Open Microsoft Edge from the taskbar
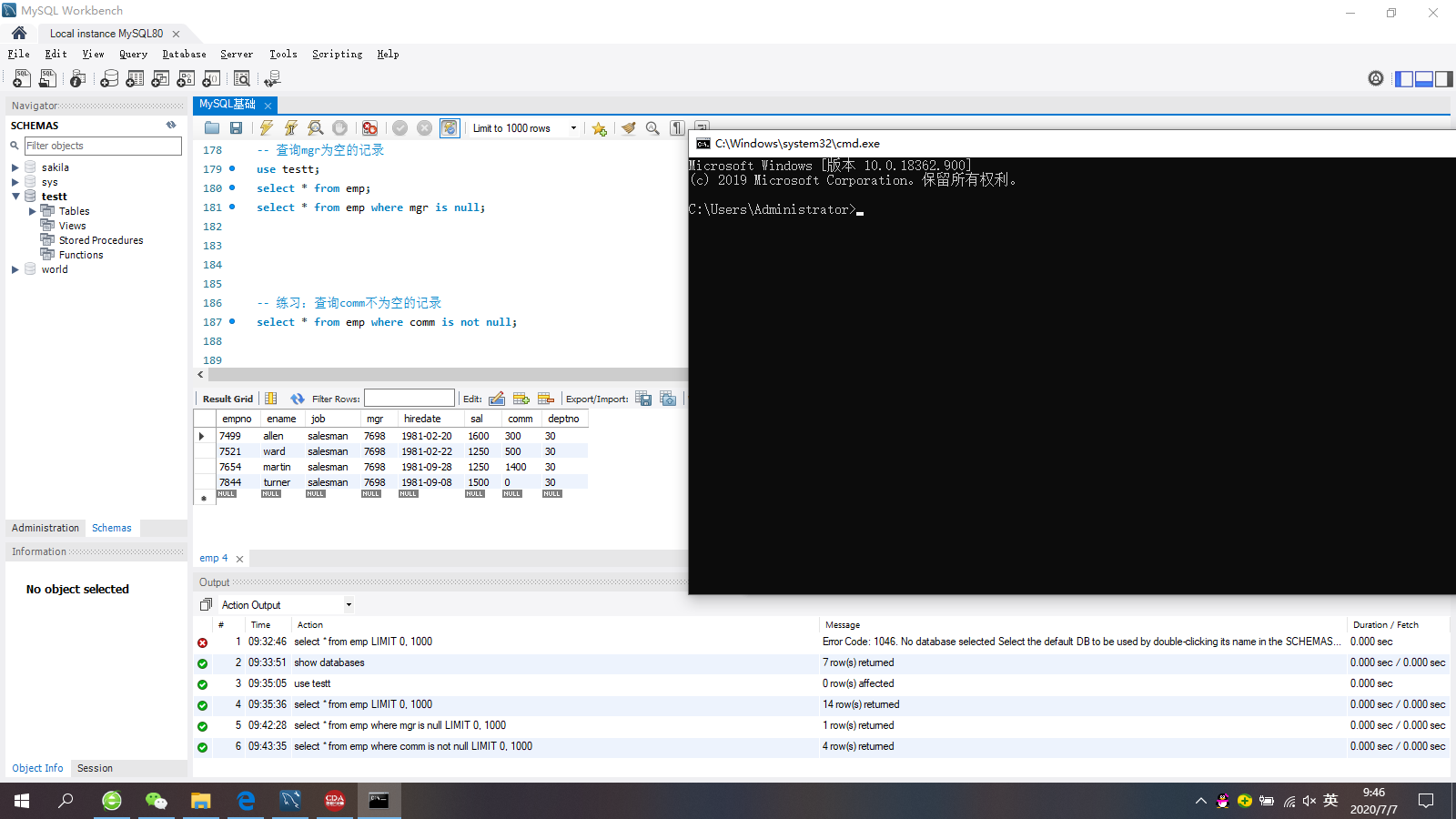This screenshot has width=1456, height=819. pyautogui.click(x=246, y=801)
